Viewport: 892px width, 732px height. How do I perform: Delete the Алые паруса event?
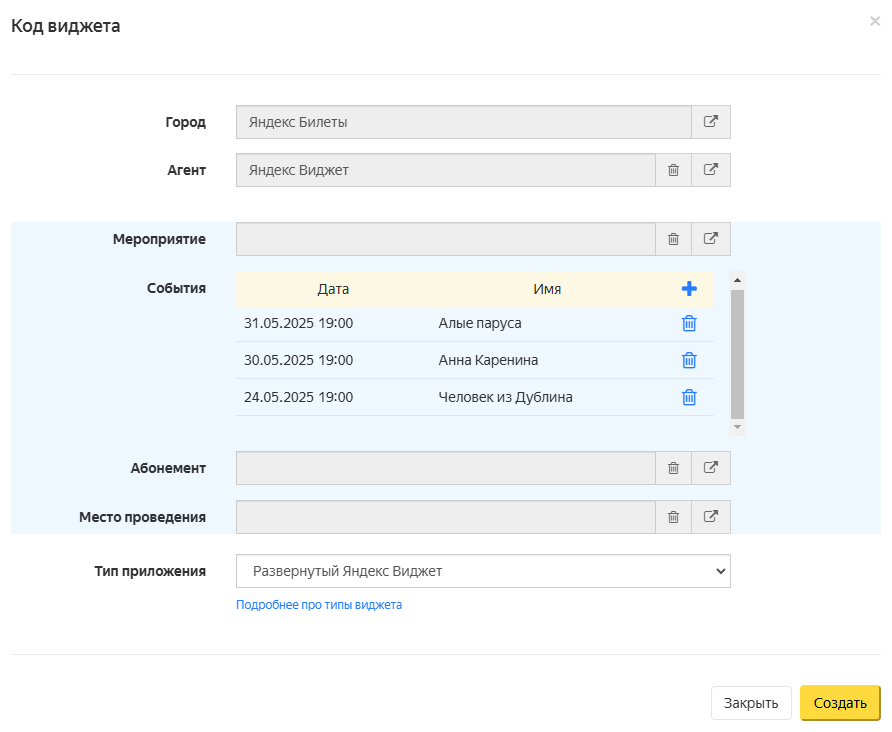pyautogui.click(x=689, y=323)
